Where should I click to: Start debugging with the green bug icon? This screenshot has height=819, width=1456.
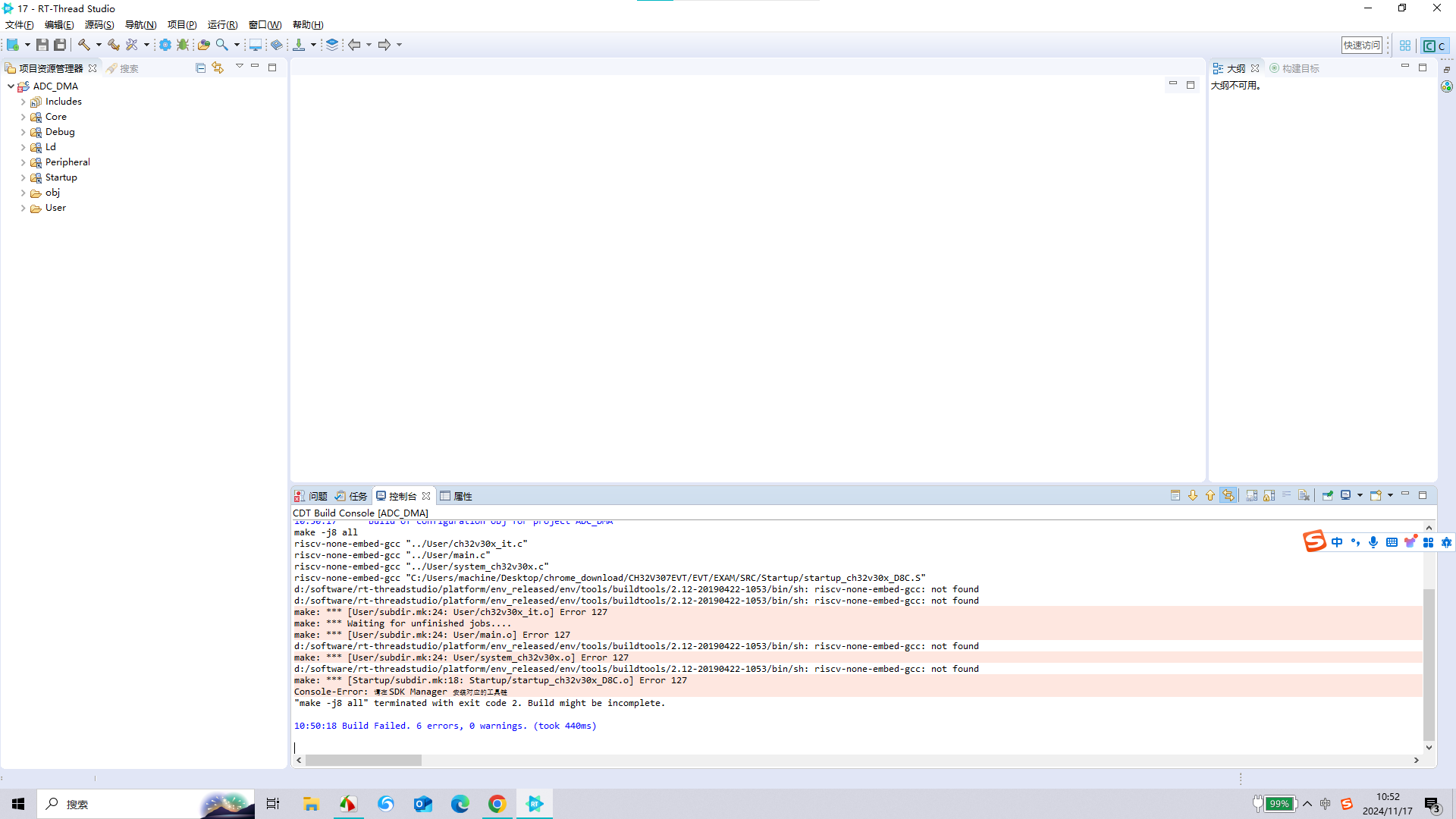click(183, 45)
